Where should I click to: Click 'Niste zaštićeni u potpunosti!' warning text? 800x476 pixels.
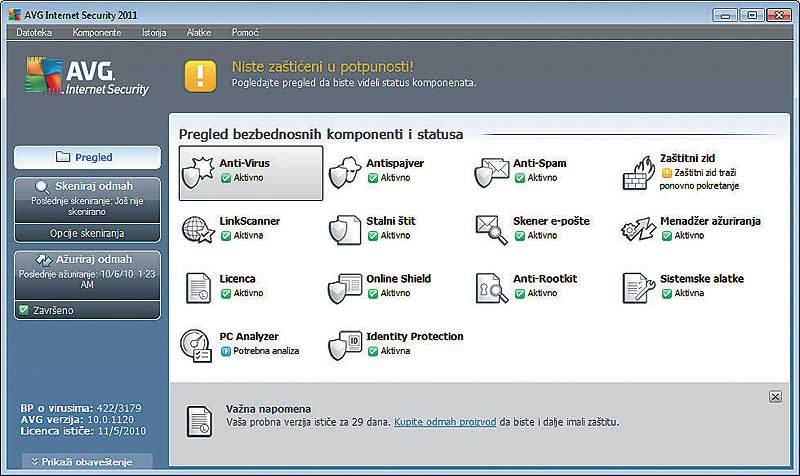point(322,67)
